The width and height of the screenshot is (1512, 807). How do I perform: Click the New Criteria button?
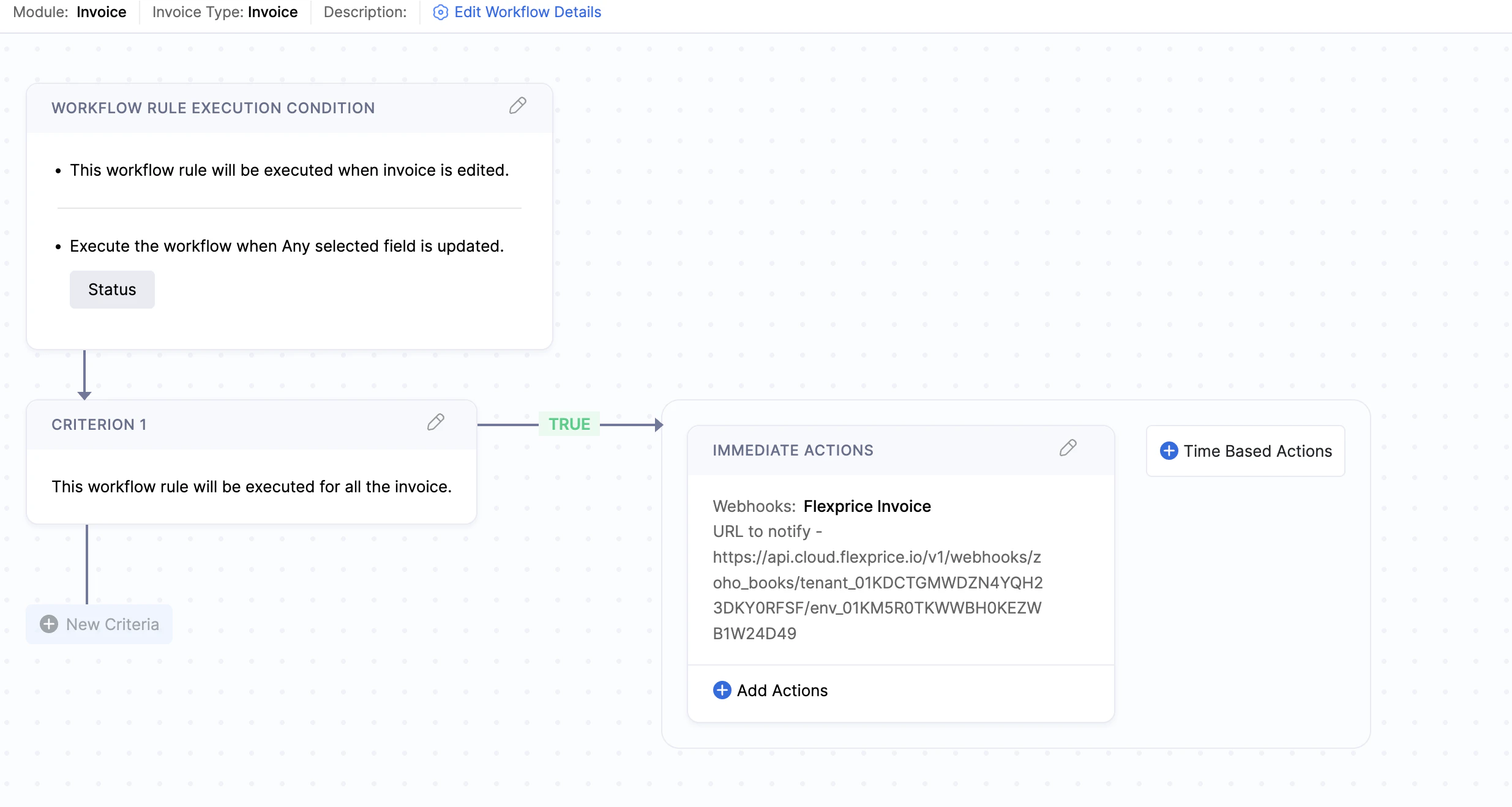pos(99,624)
